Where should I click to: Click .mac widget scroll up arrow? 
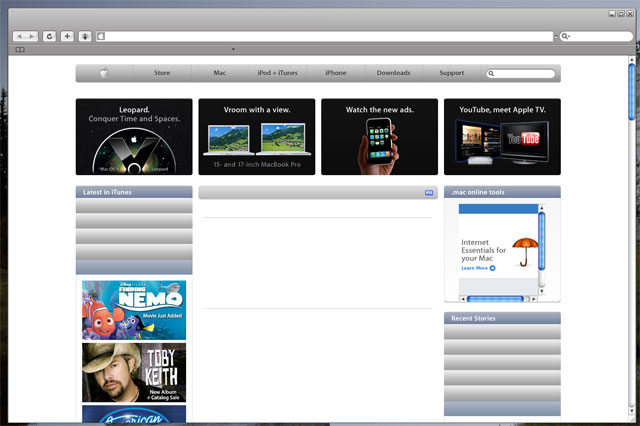tap(542, 208)
